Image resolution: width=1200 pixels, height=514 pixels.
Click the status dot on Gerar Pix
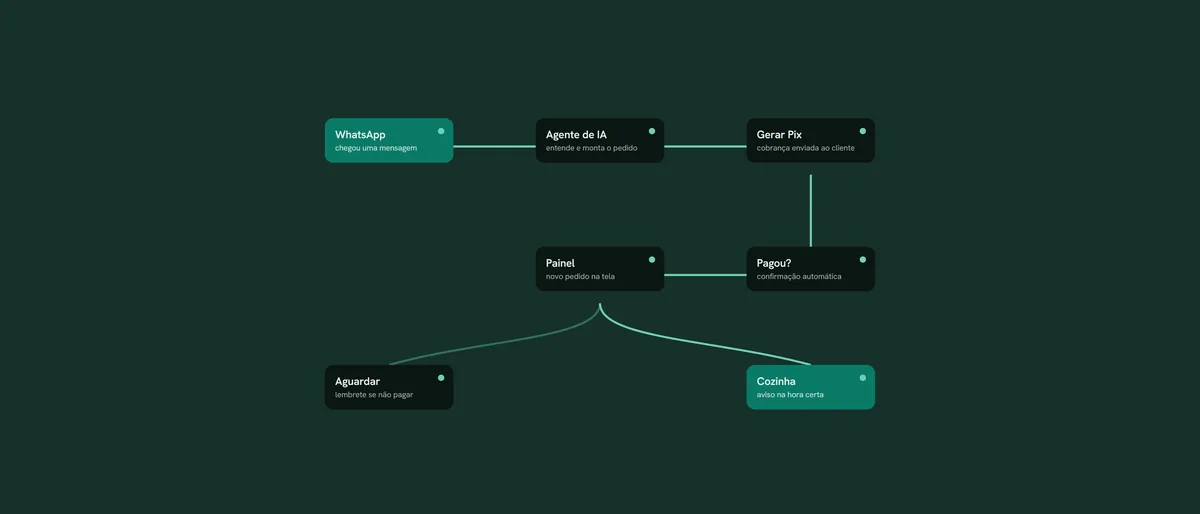point(863,131)
